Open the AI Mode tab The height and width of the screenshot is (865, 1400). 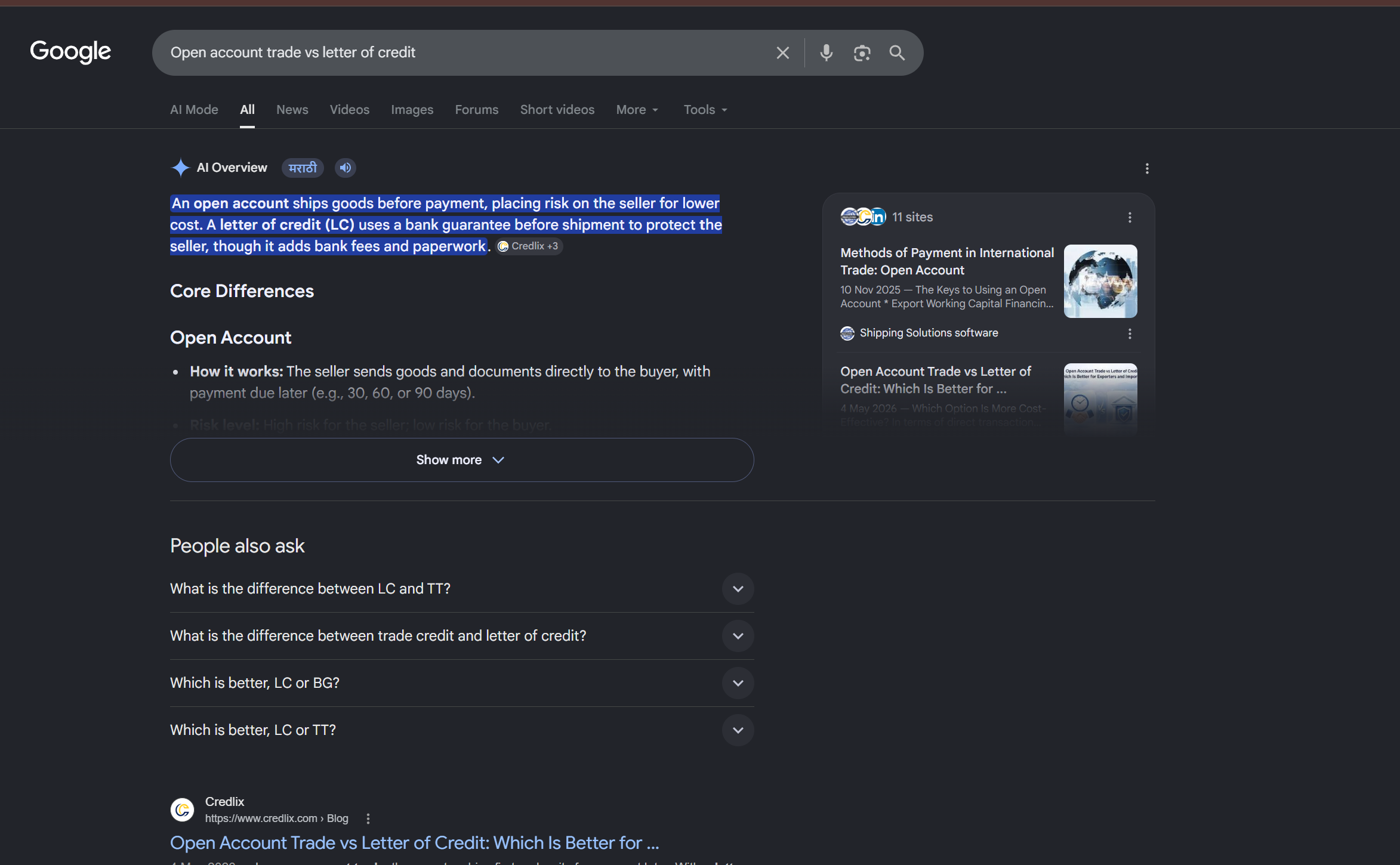coord(194,110)
